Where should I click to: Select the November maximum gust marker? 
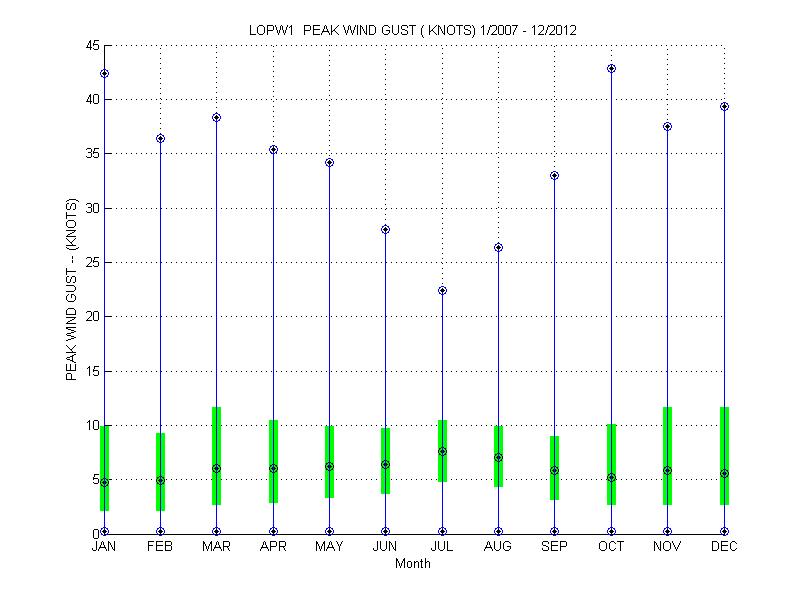pyautogui.click(x=667, y=127)
